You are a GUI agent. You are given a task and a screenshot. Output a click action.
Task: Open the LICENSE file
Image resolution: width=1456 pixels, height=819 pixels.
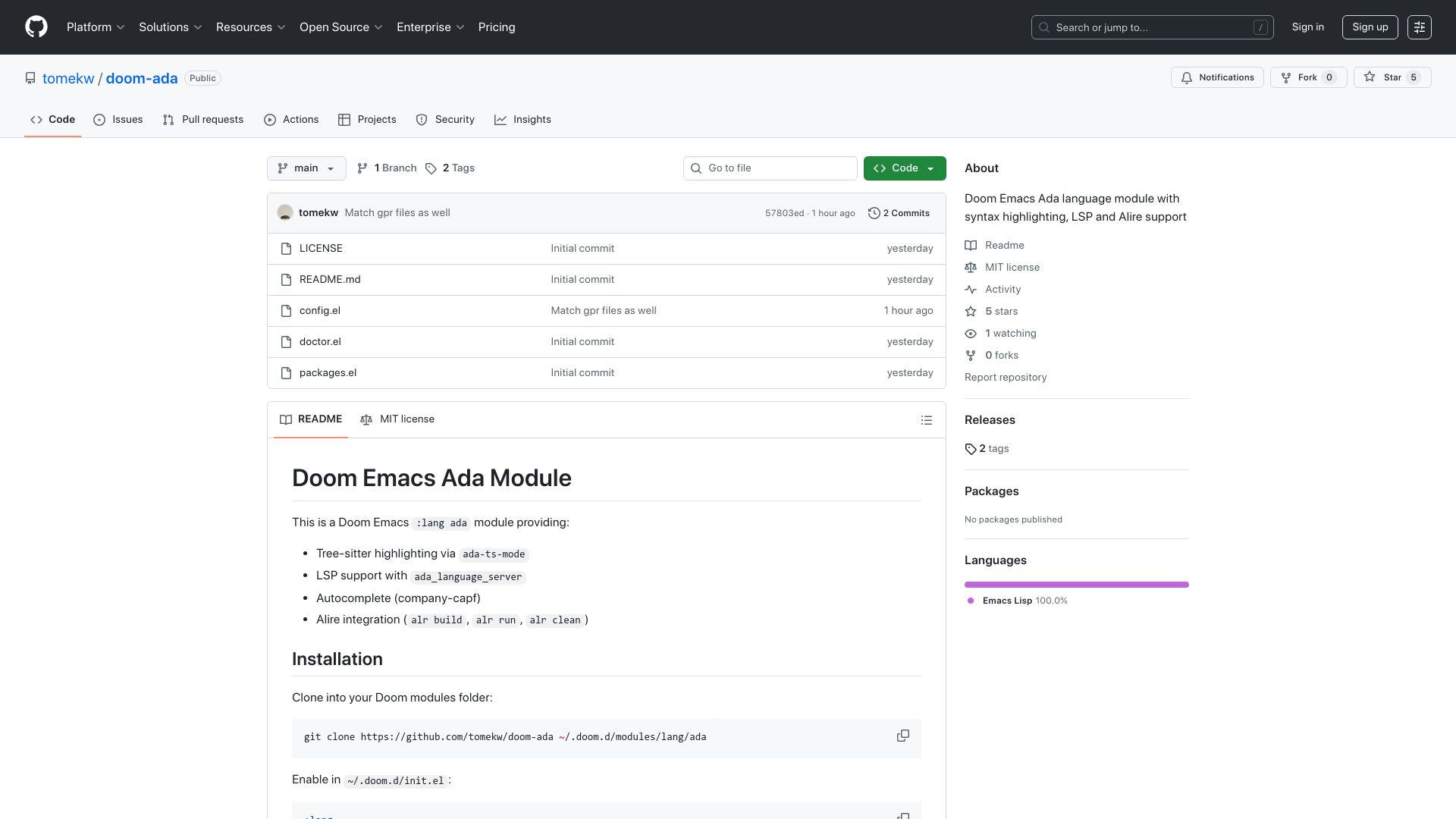[x=321, y=249]
